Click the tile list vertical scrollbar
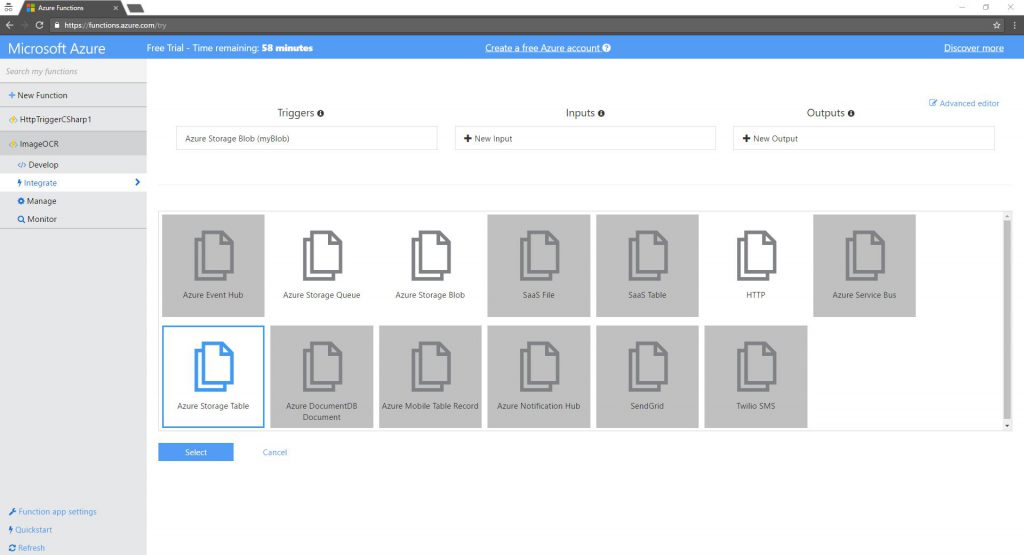1024x555 pixels. pyautogui.click(x=1007, y=320)
